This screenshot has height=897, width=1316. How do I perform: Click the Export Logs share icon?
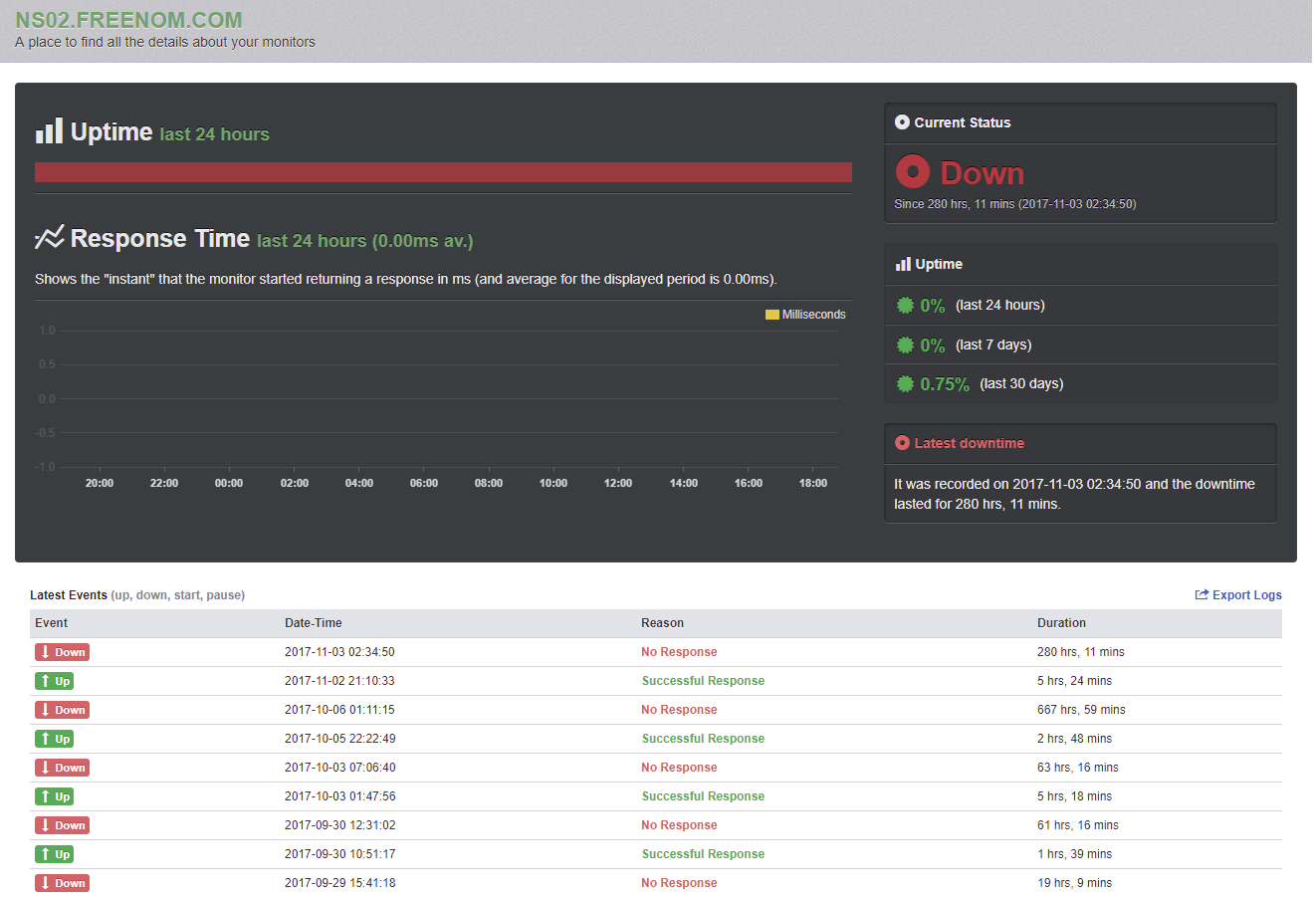[x=1202, y=594]
